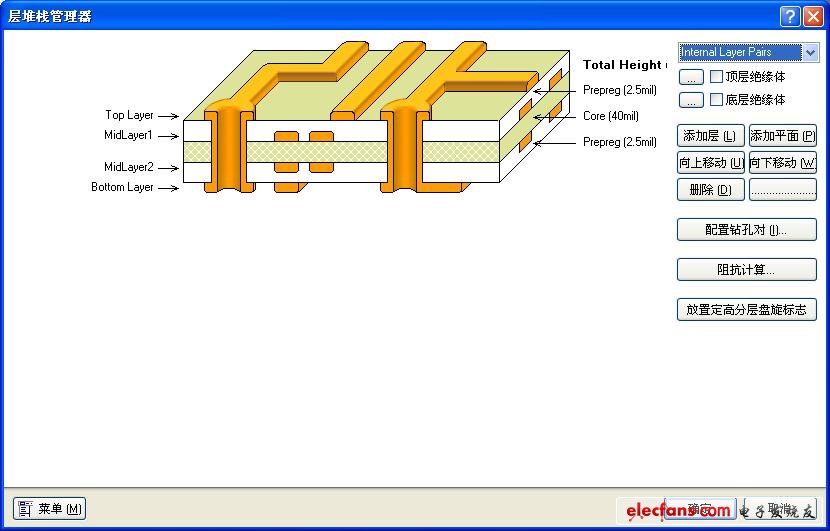Select the Bottom Layer label
Image resolution: width=830 pixels, height=531 pixels.
[x=122, y=187]
